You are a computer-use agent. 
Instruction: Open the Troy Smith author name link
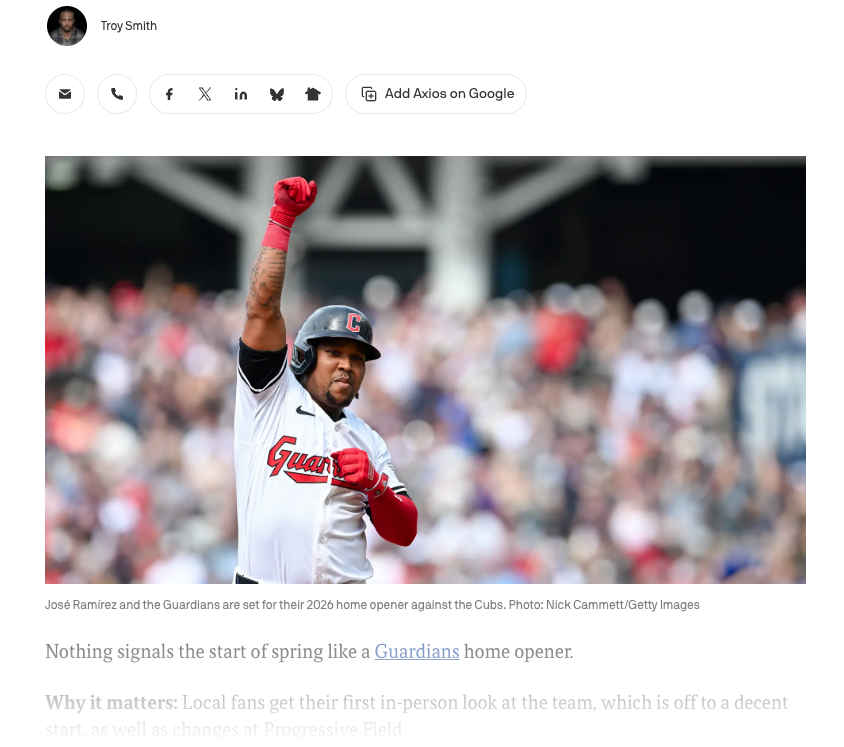[129, 26]
